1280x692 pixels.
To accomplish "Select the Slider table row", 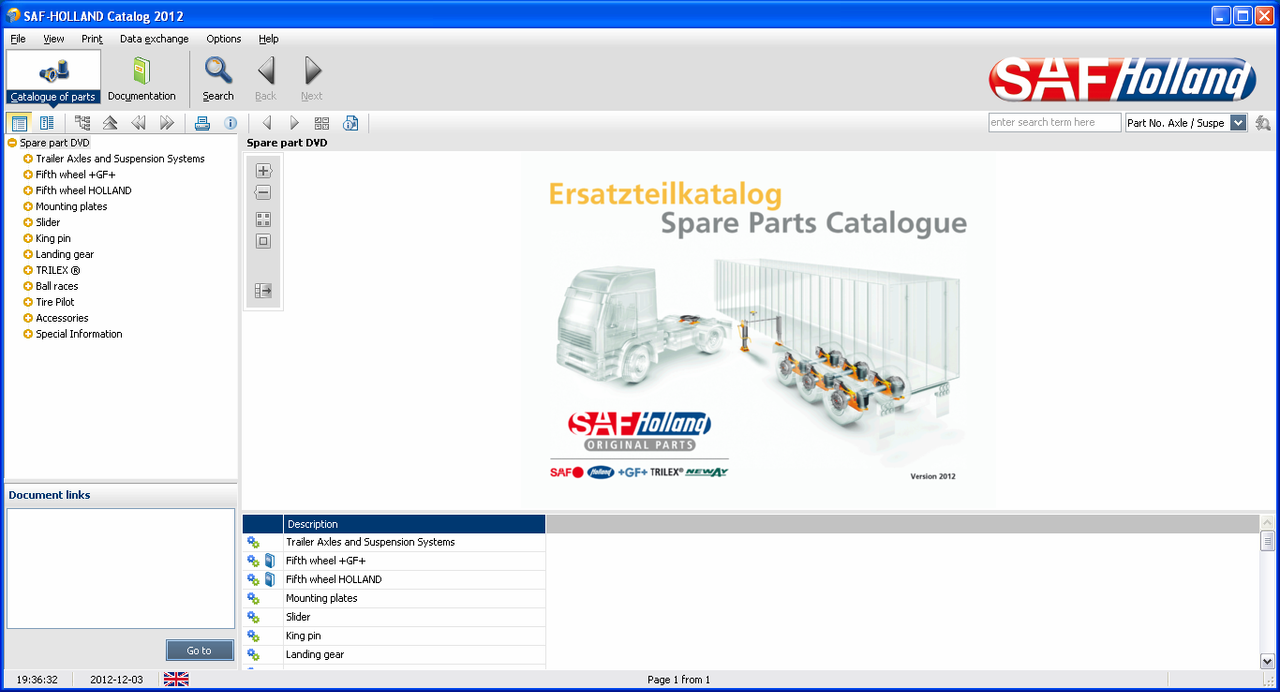I will [394, 617].
